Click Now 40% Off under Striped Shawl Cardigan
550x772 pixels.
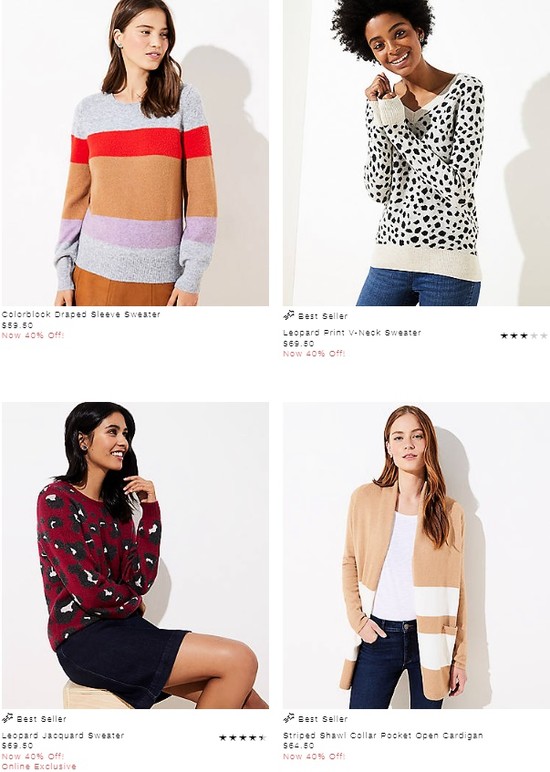pos(314,756)
